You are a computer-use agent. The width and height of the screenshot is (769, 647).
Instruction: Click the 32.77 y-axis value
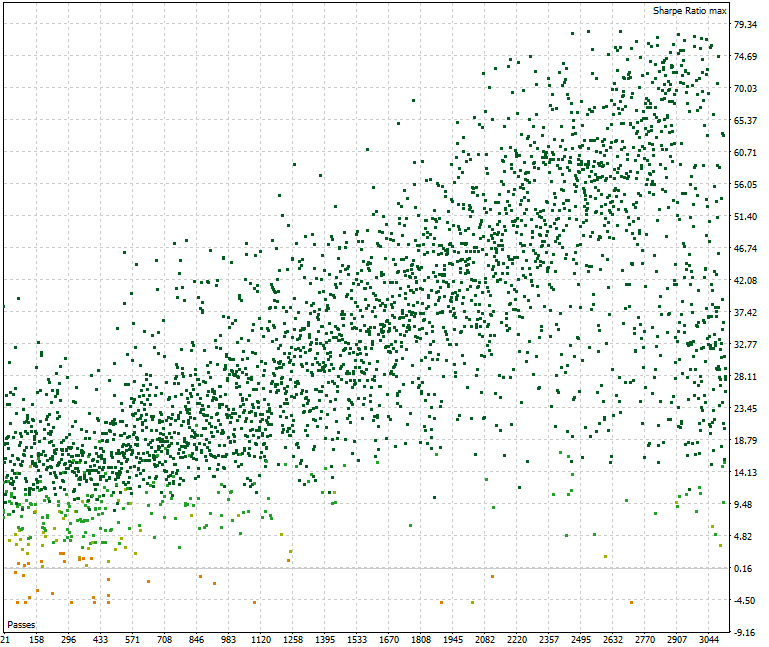tap(745, 344)
